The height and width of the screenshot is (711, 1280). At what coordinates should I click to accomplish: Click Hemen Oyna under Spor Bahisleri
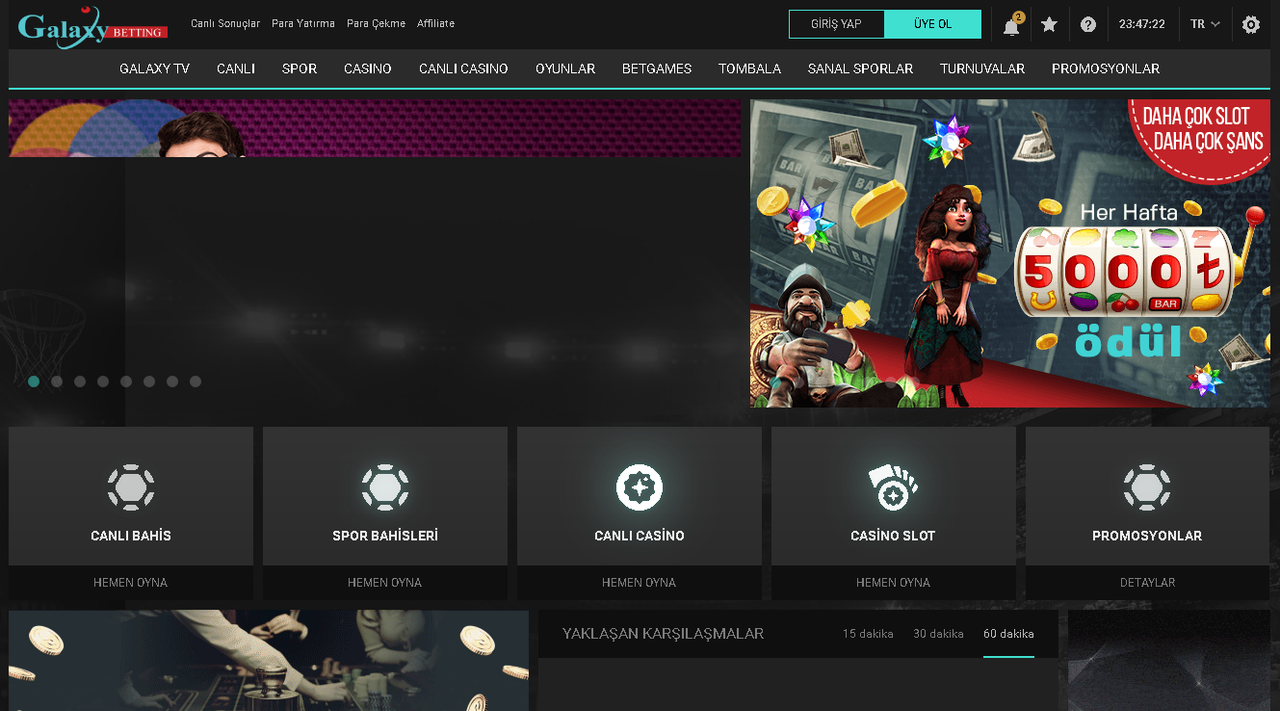pyautogui.click(x=385, y=582)
